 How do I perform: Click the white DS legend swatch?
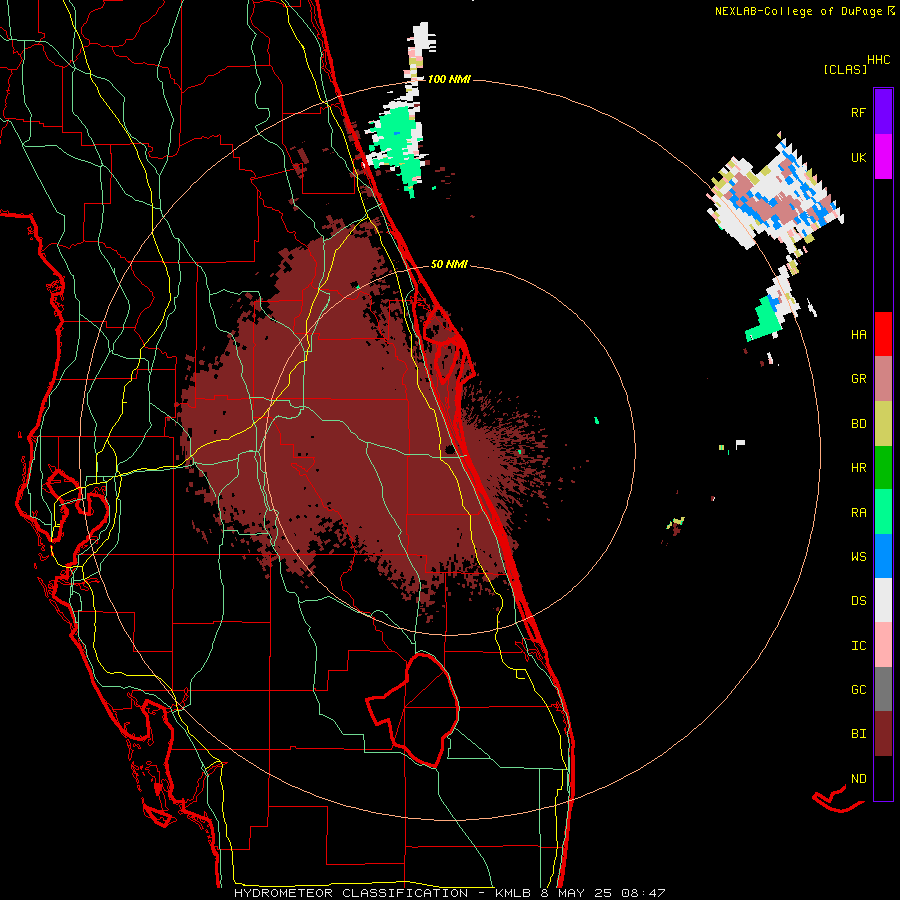[883, 600]
